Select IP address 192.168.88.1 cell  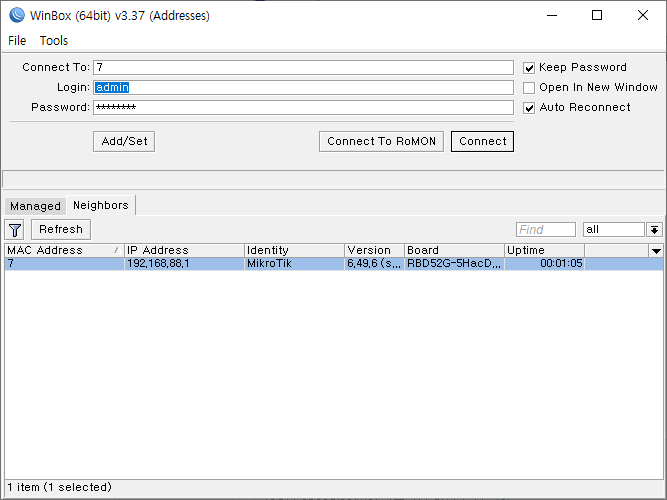click(x=184, y=263)
